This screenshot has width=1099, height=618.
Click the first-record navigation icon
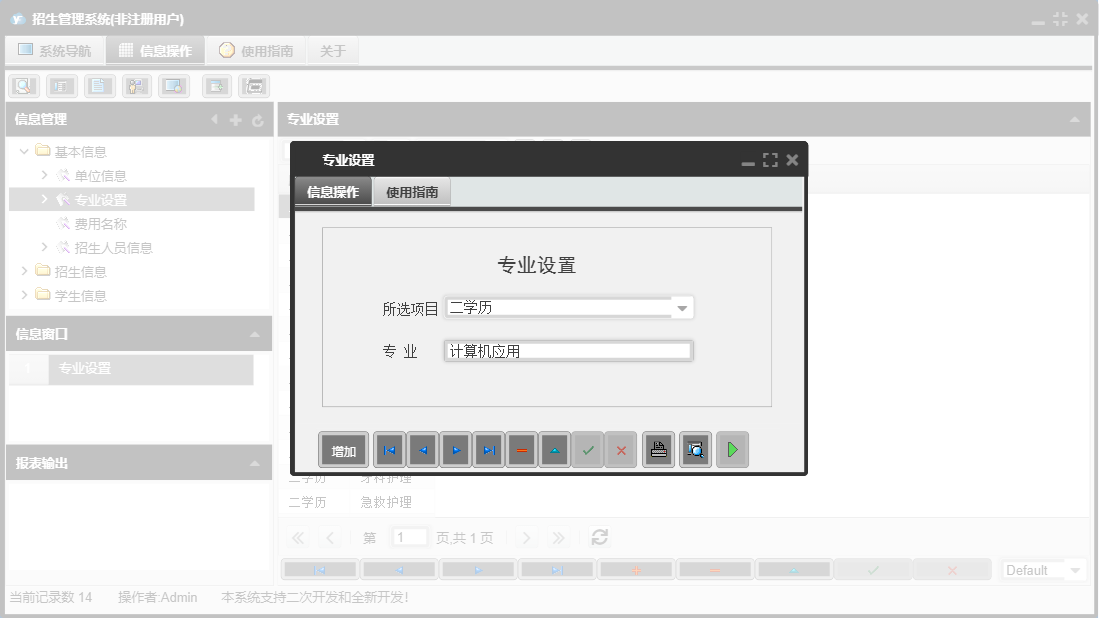(x=389, y=449)
